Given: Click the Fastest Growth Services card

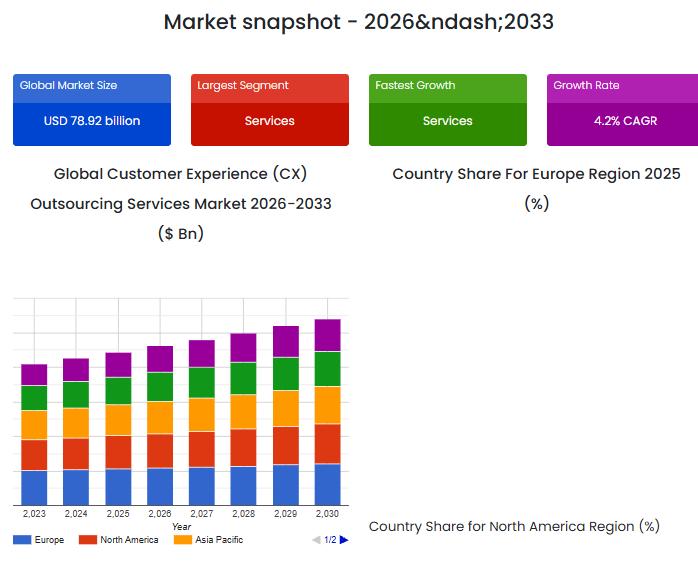Looking at the screenshot, I should (x=448, y=110).
